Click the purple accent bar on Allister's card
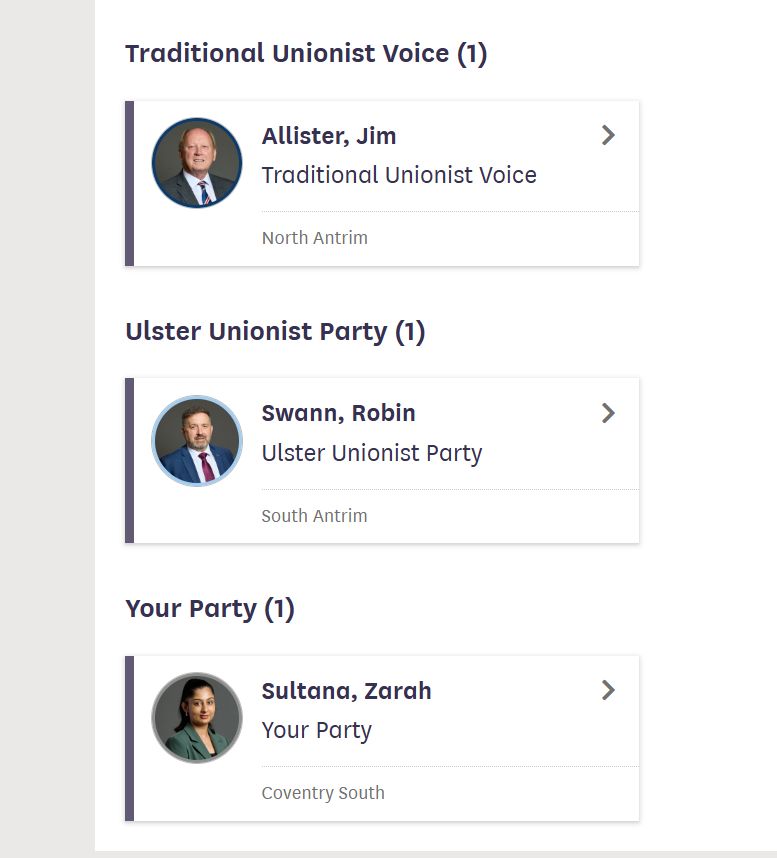 coord(129,183)
